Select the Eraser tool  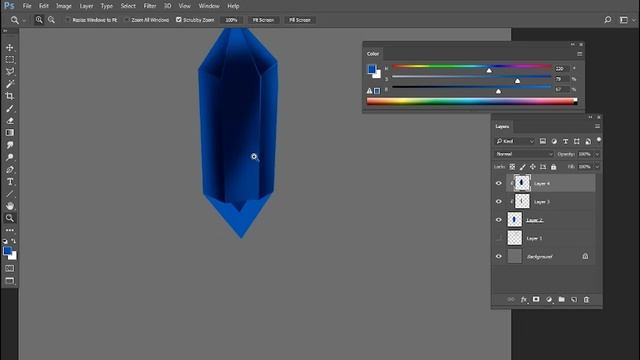tap(10, 121)
